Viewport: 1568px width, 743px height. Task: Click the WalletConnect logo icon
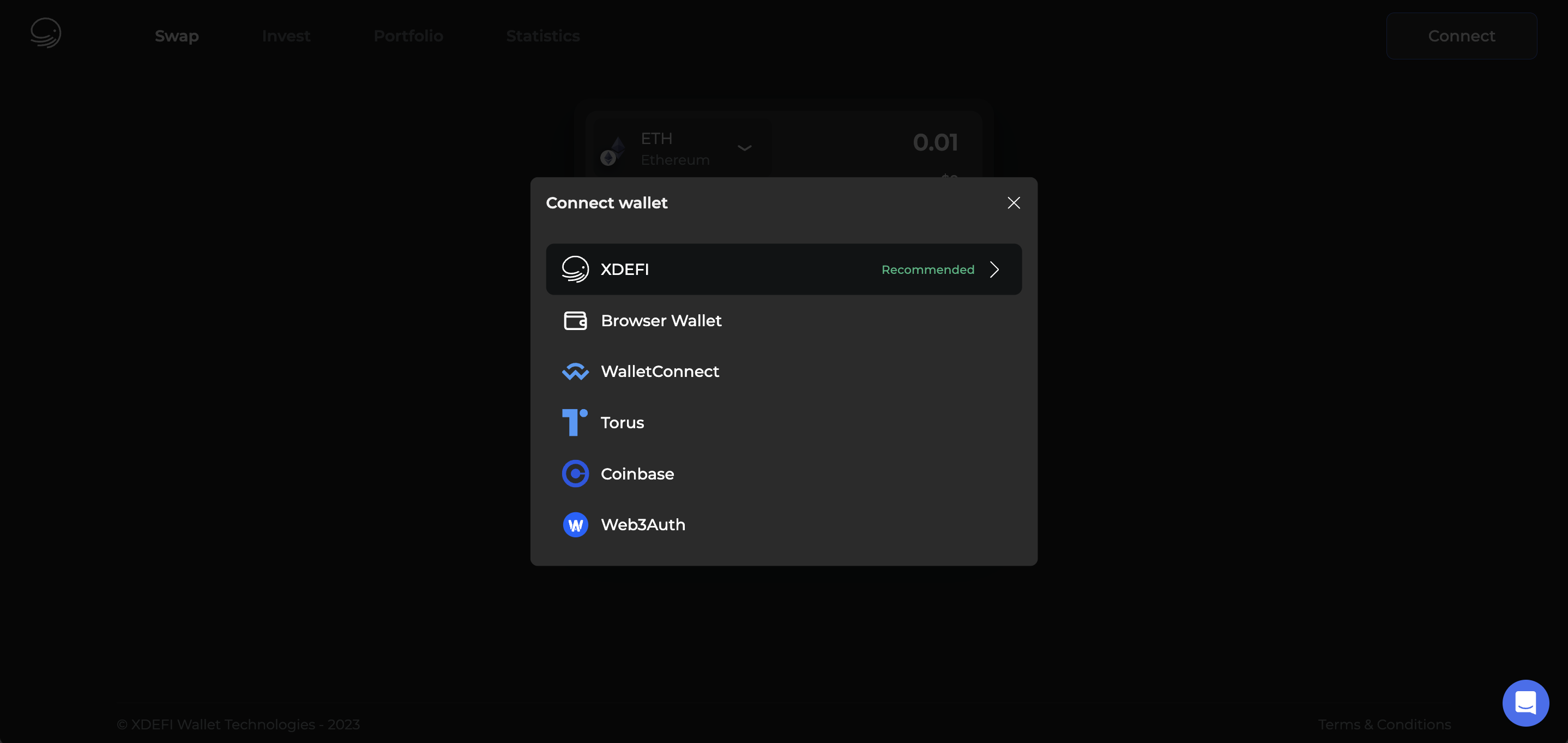(x=575, y=371)
